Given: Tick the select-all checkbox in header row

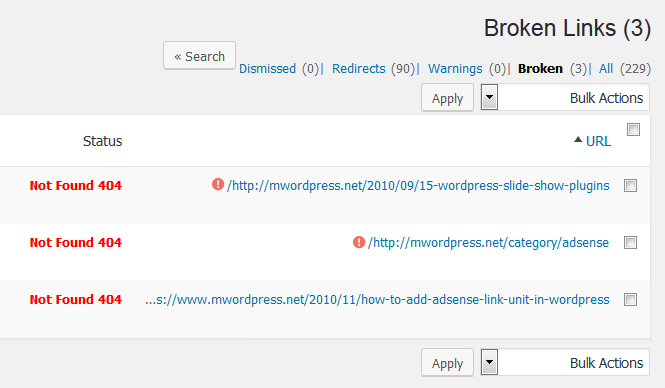Looking at the screenshot, I should tap(633, 129).
